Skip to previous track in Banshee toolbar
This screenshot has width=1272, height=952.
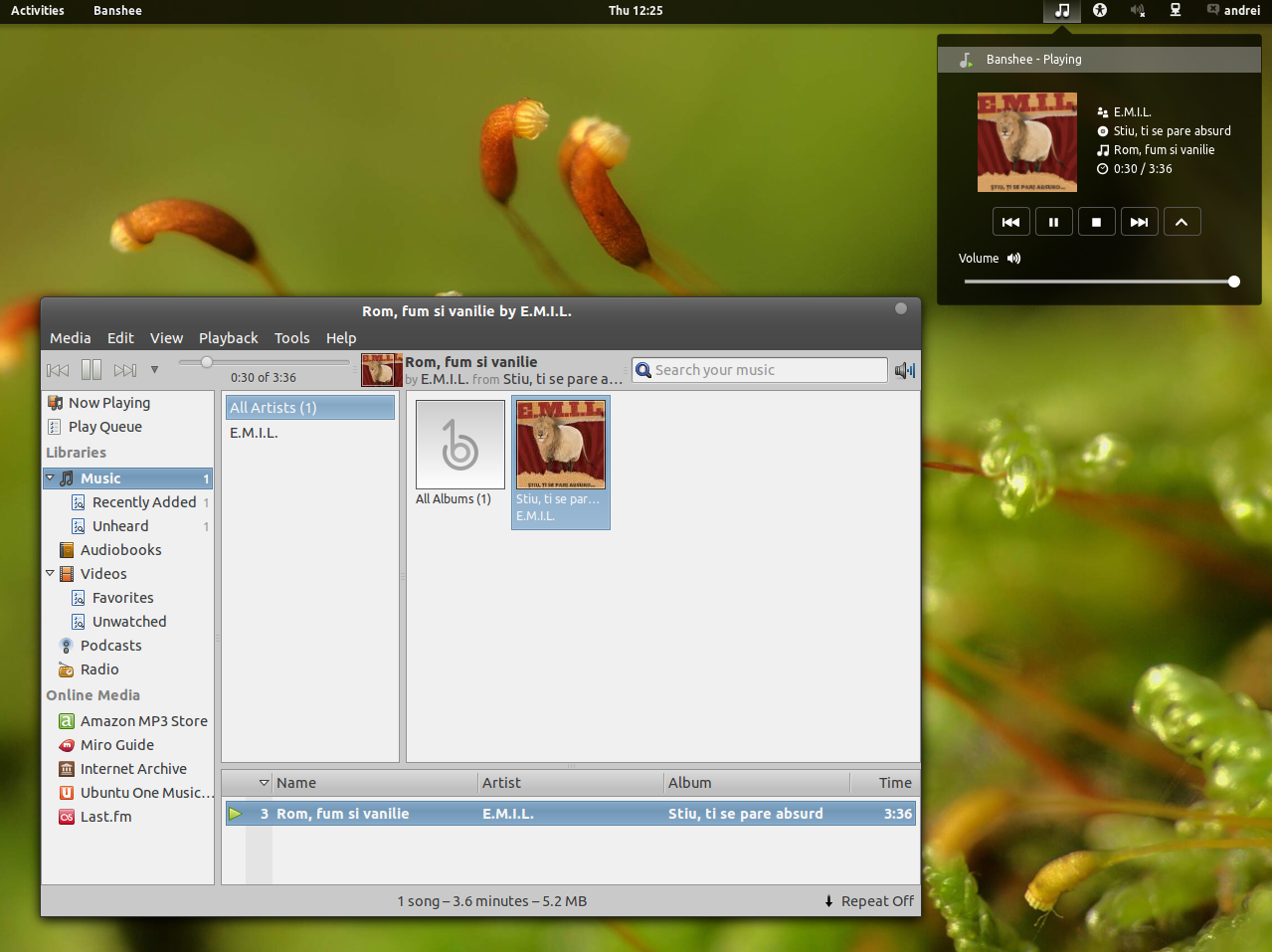[58, 370]
